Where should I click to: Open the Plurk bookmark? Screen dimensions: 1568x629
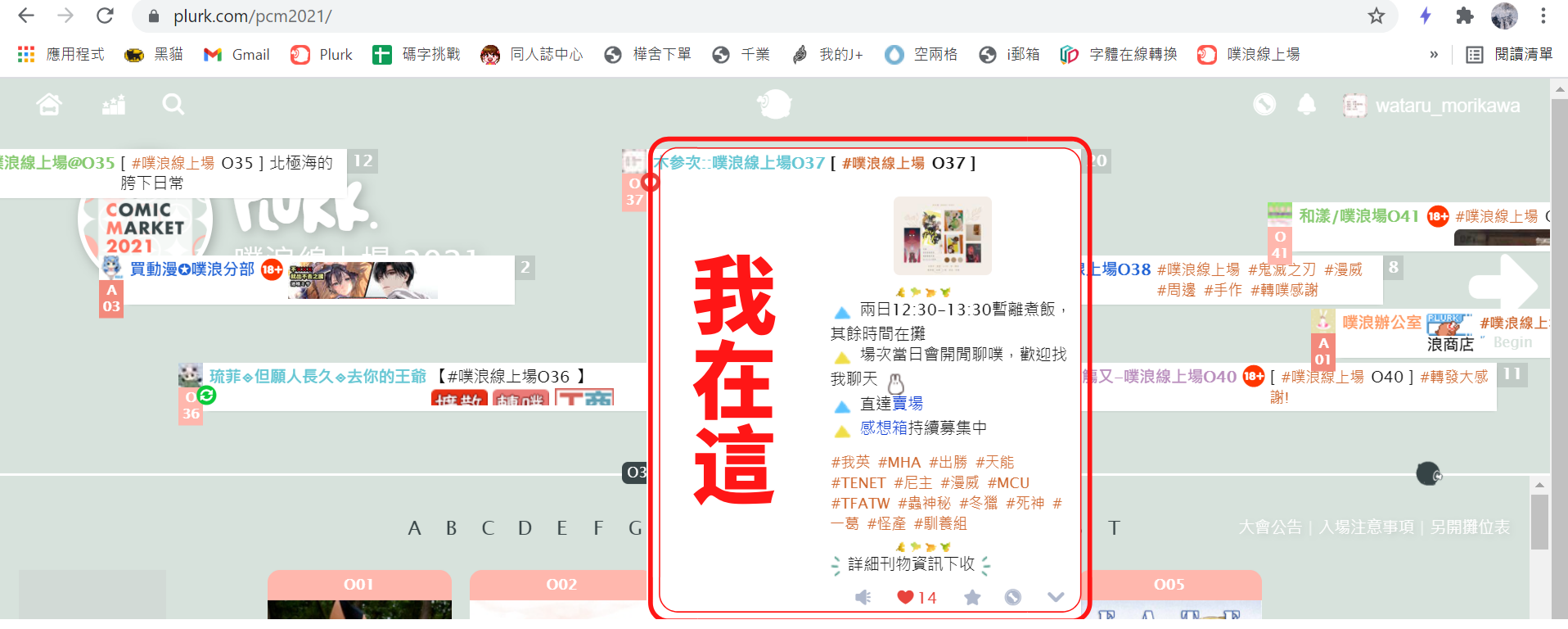coord(322,54)
